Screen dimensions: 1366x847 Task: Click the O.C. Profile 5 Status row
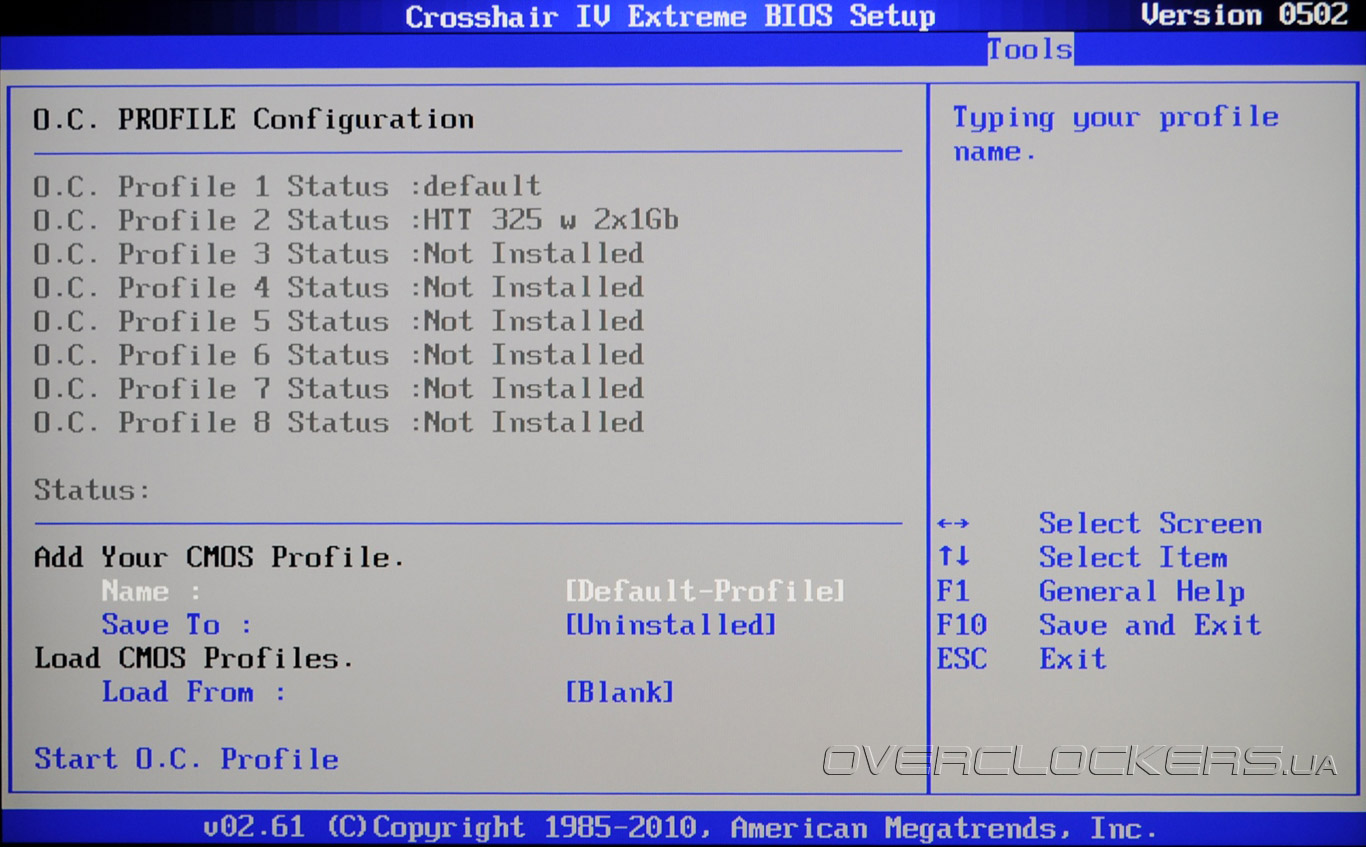click(338, 321)
